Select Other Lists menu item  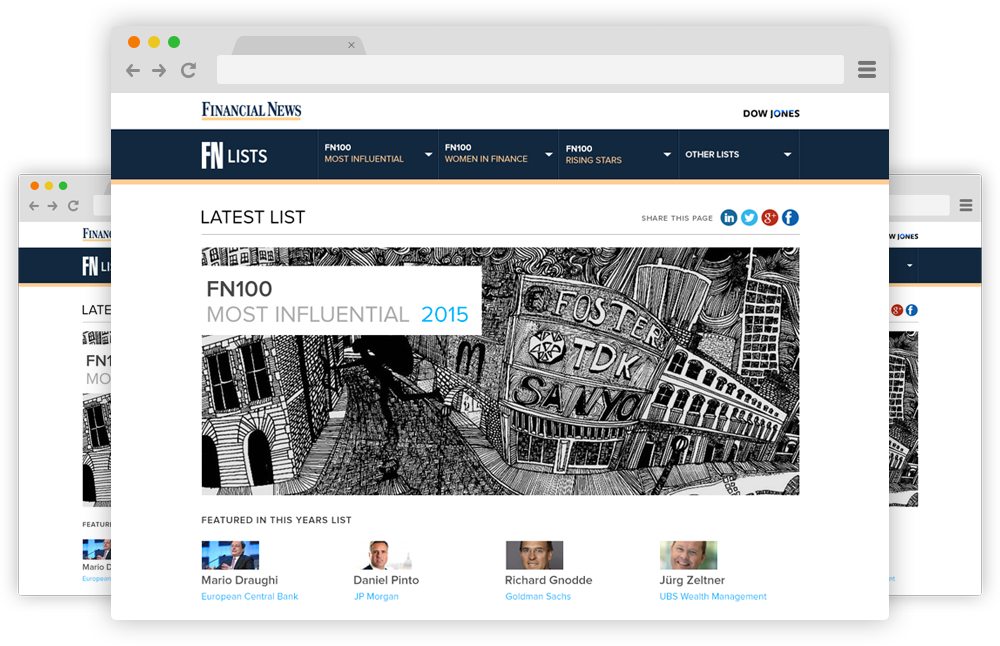tap(712, 154)
